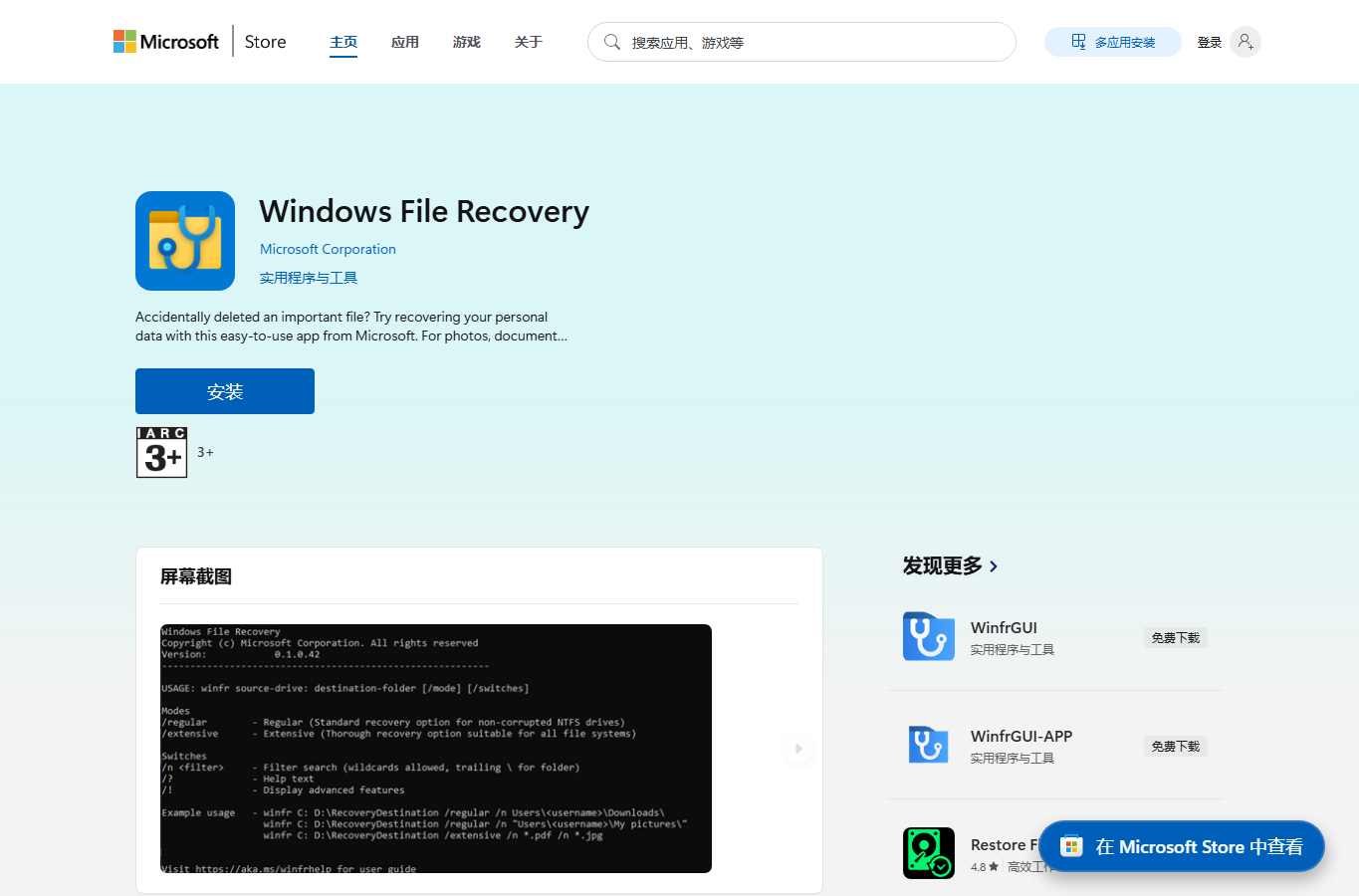Click the 安装 install button

click(x=225, y=391)
